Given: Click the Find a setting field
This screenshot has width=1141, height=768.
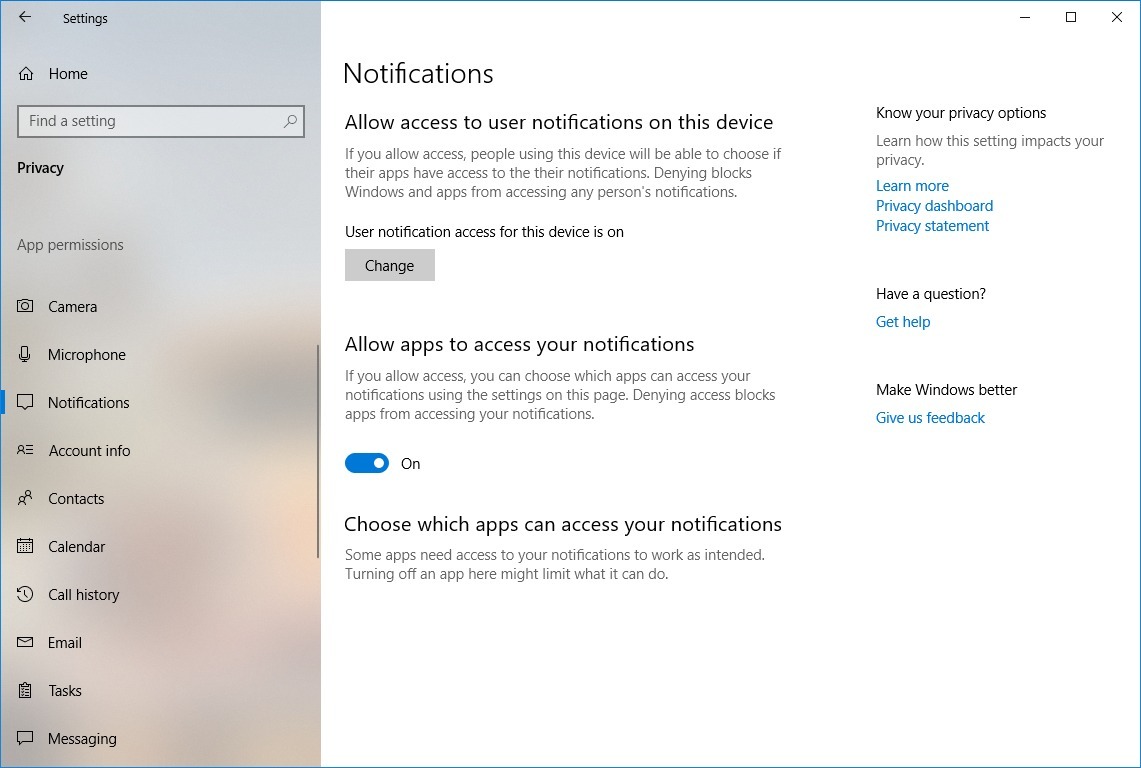Looking at the screenshot, I should [161, 121].
